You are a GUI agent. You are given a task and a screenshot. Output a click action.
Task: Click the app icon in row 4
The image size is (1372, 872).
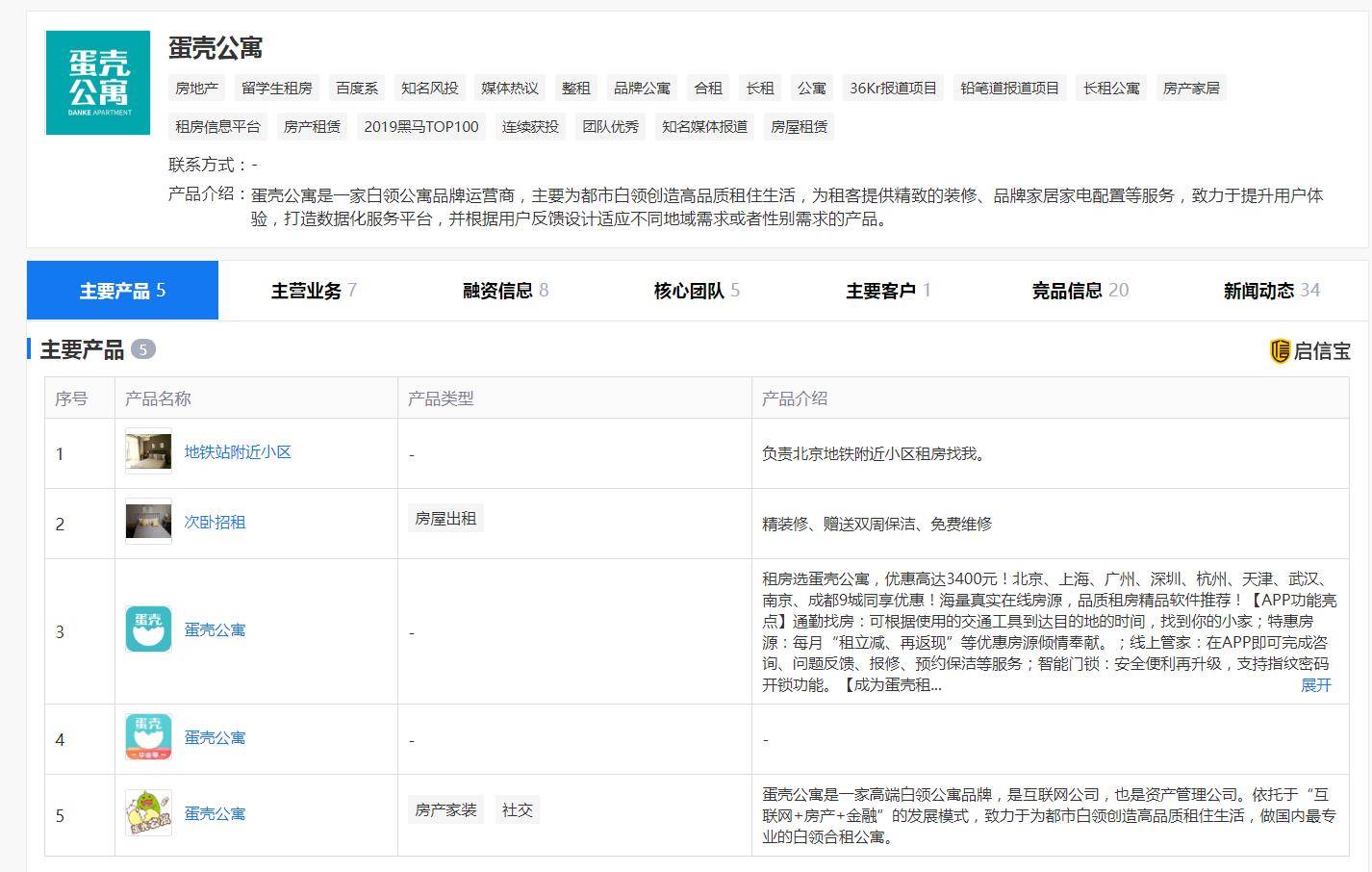[149, 737]
